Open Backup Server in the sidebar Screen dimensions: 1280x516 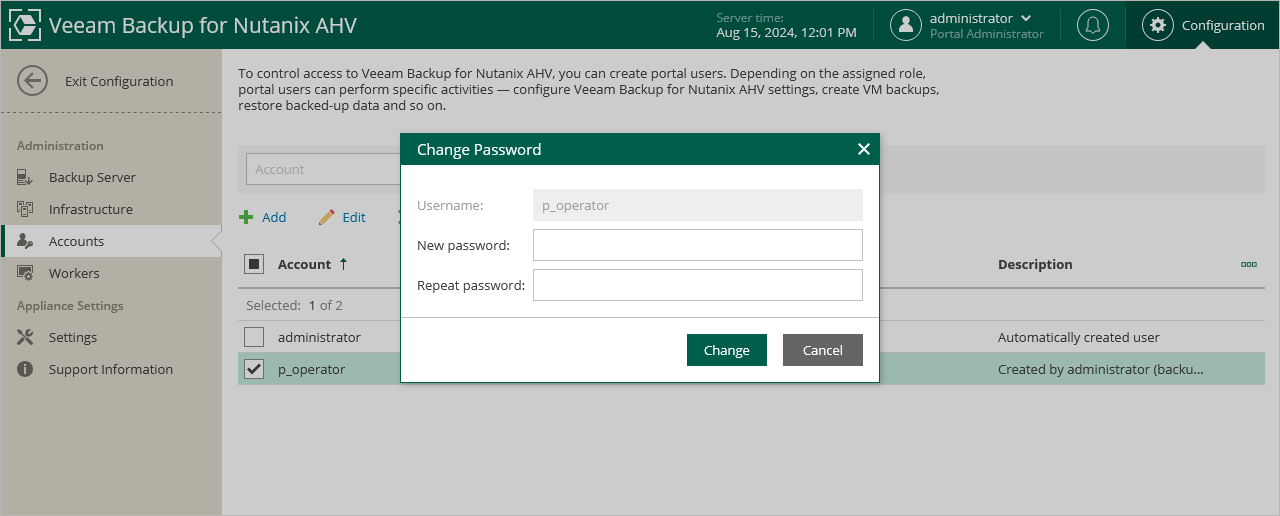coord(92,177)
